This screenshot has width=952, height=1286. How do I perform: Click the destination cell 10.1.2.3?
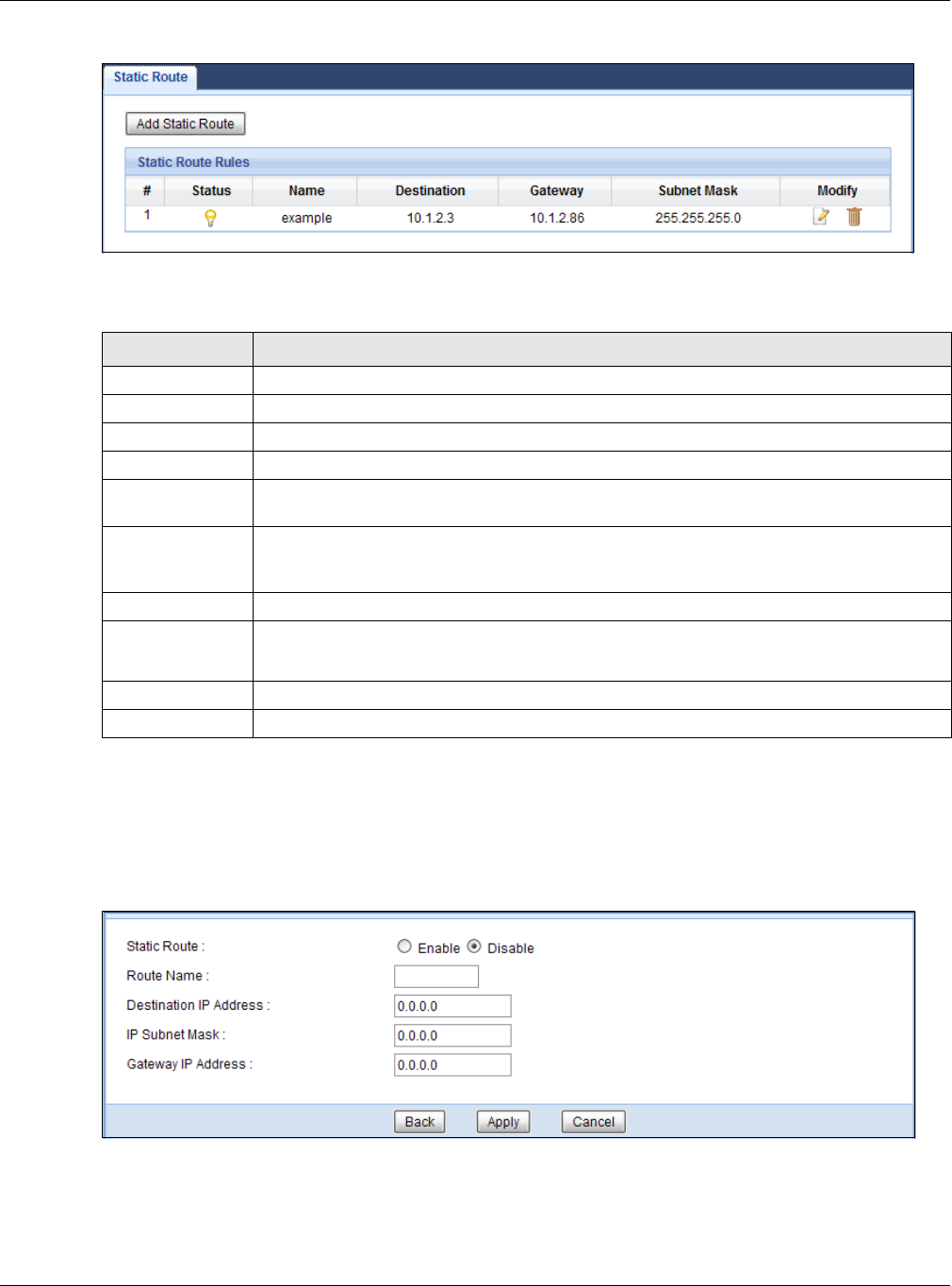point(430,218)
